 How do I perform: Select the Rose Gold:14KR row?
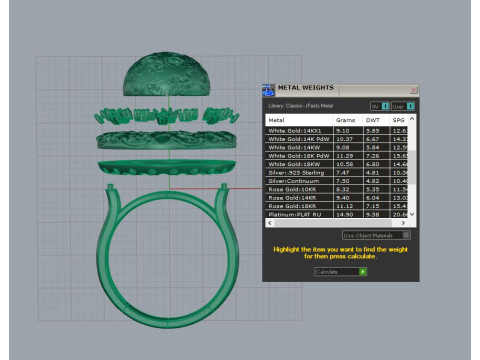[x=336, y=198]
